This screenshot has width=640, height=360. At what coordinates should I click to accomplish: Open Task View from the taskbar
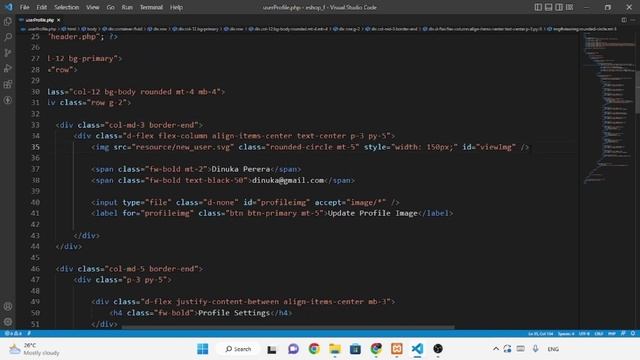pyautogui.click(x=272, y=349)
